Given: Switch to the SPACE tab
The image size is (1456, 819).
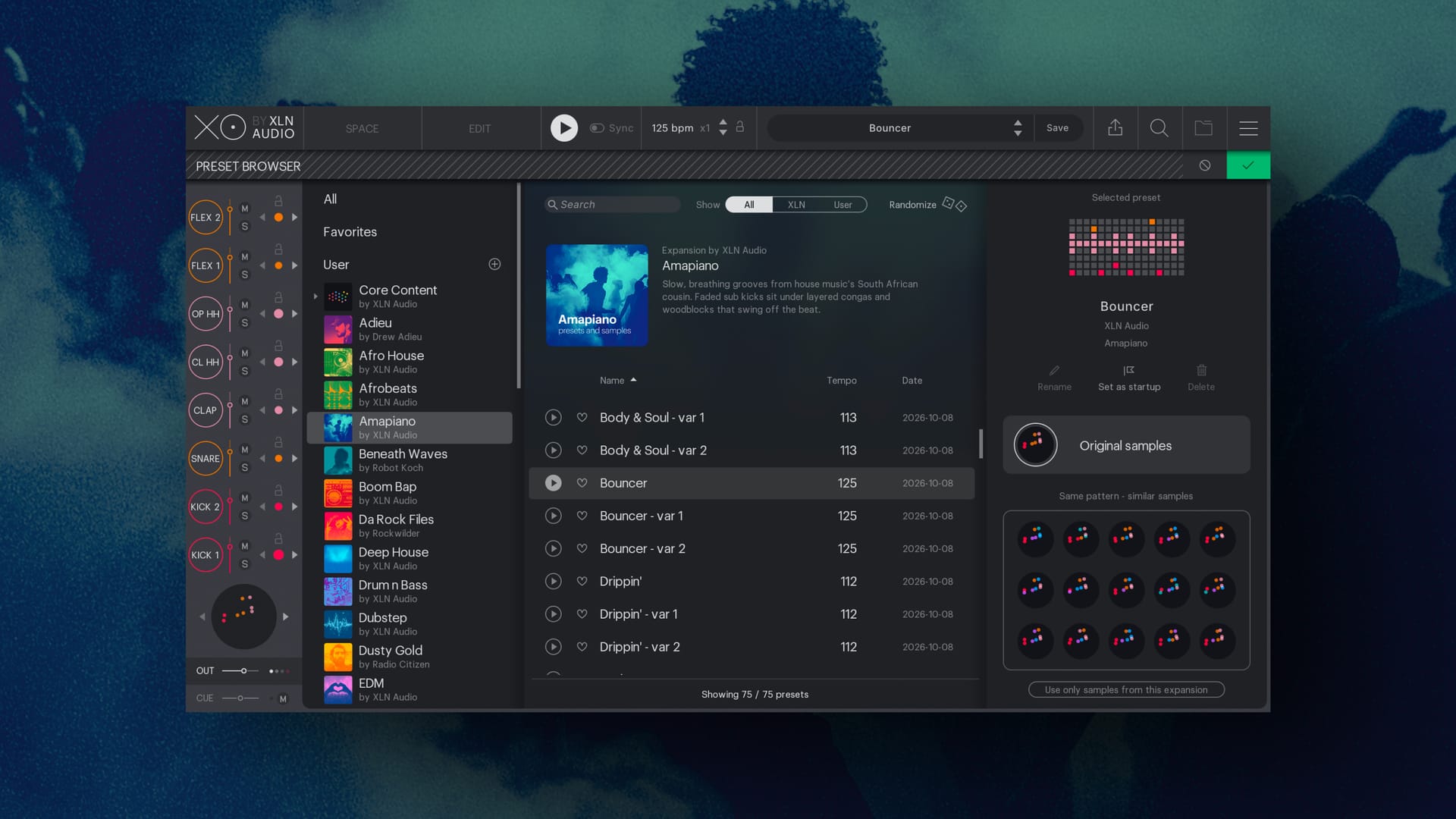Looking at the screenshot, I should [362, 128].
